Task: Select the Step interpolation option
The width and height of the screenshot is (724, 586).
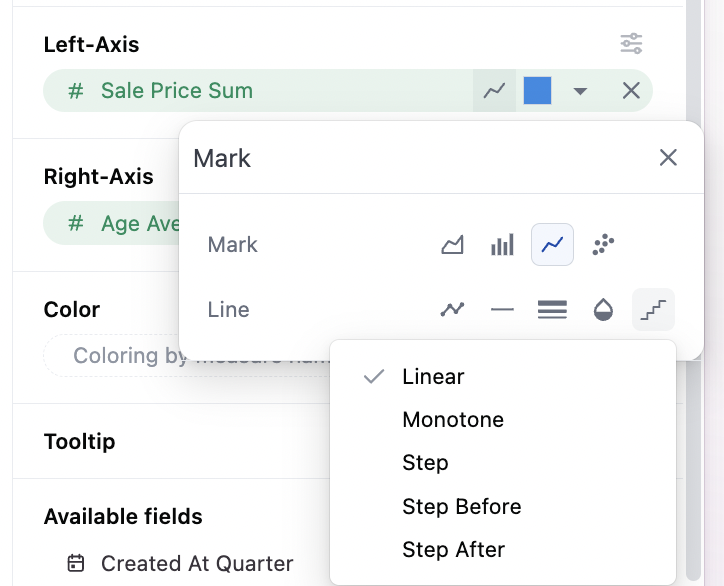Action: pyautogui.click(x=425, y=463)
